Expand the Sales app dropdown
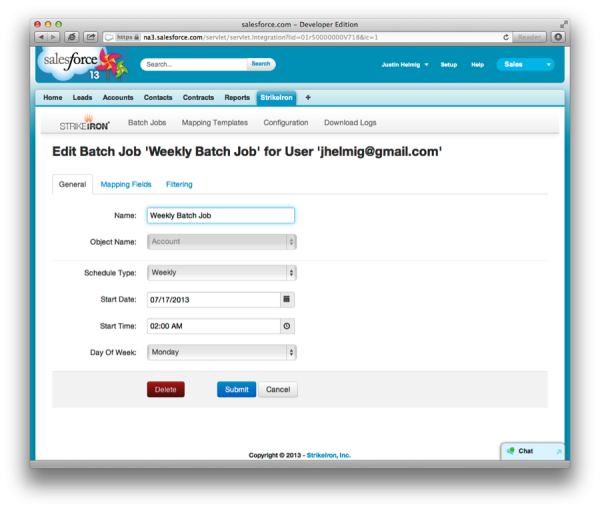 click(525, 64)
